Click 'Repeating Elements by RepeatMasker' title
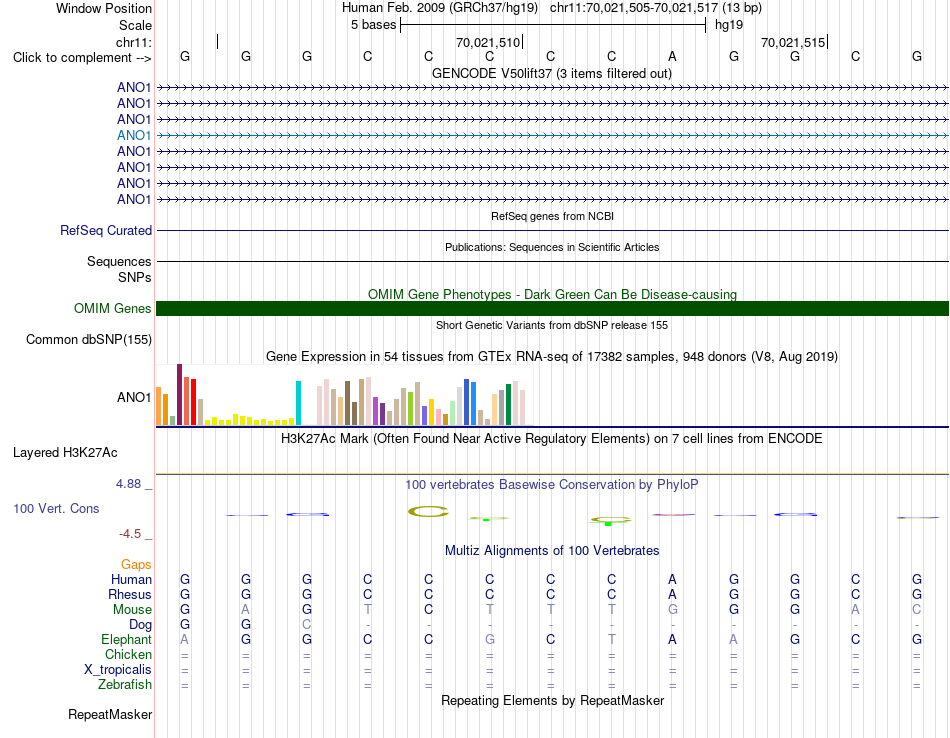This screenshot has width=950, height=738. [552, 700]
